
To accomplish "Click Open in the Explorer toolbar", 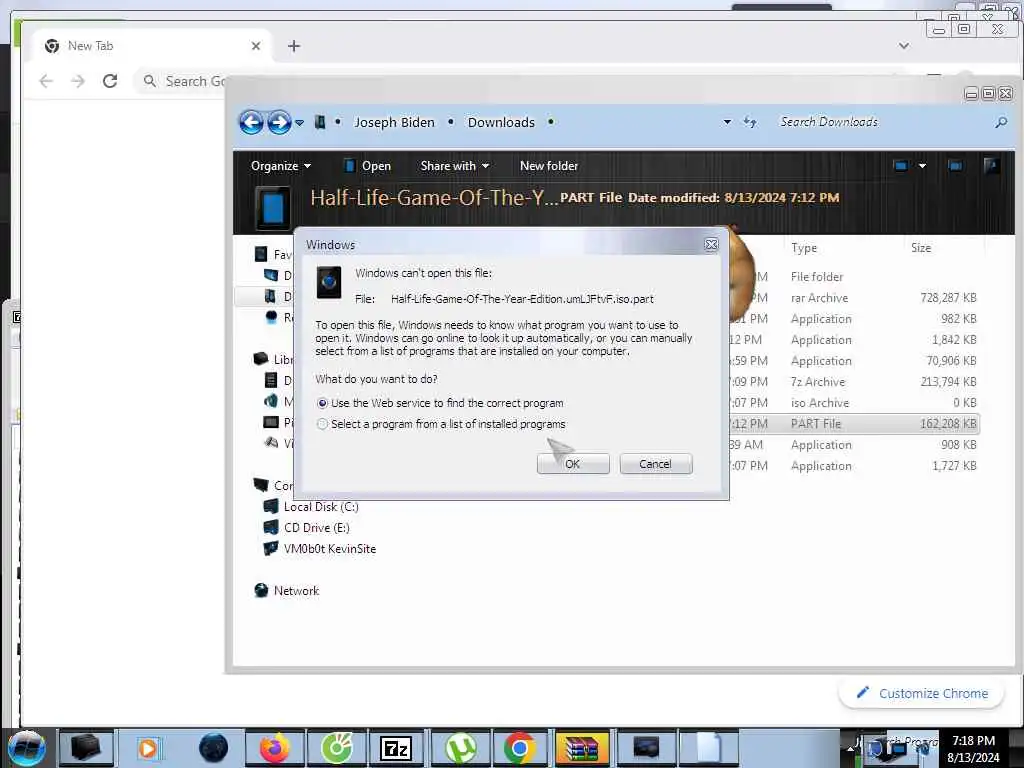I will point(367,166).
